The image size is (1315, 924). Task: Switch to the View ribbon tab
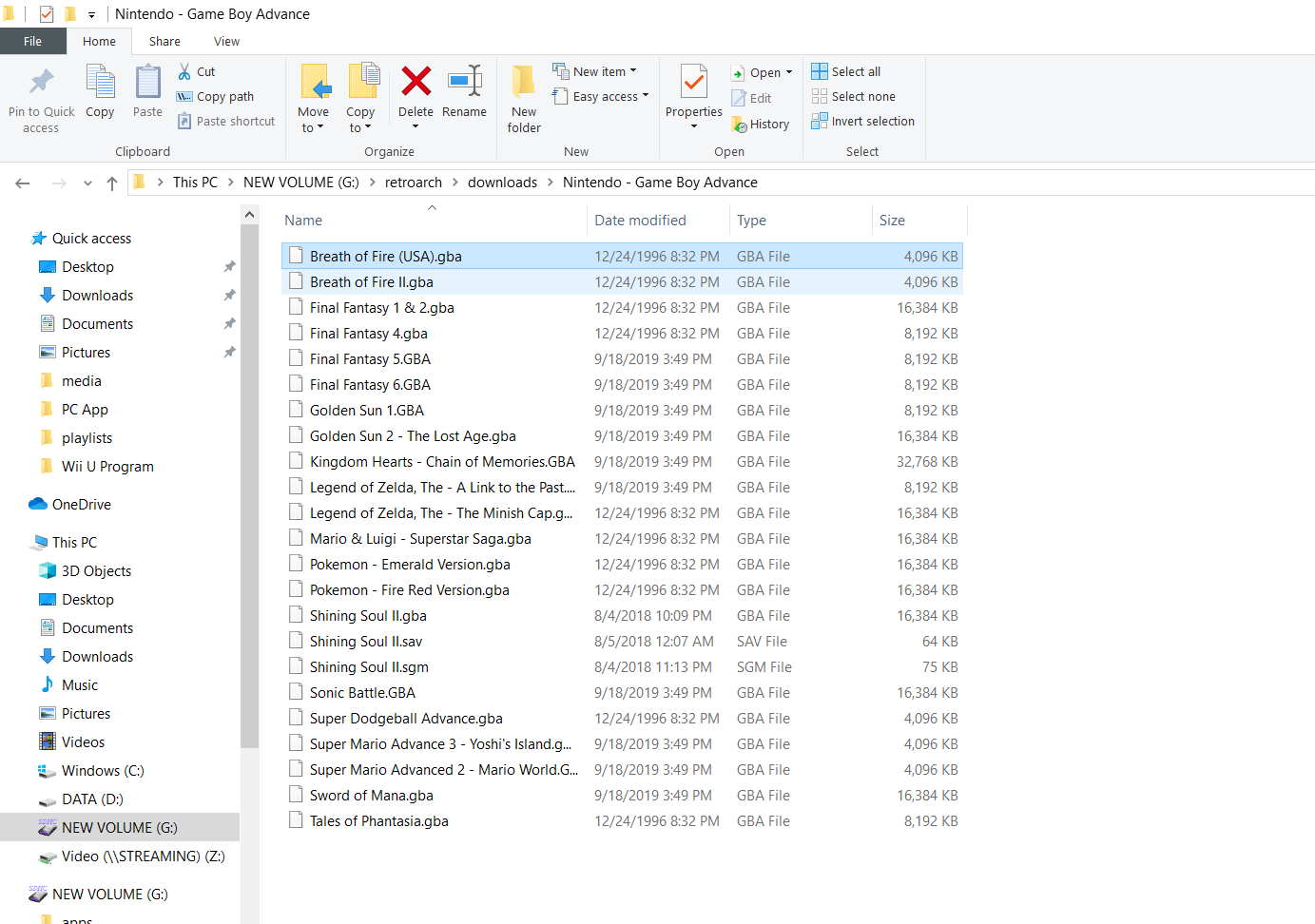tap(226, 41)
